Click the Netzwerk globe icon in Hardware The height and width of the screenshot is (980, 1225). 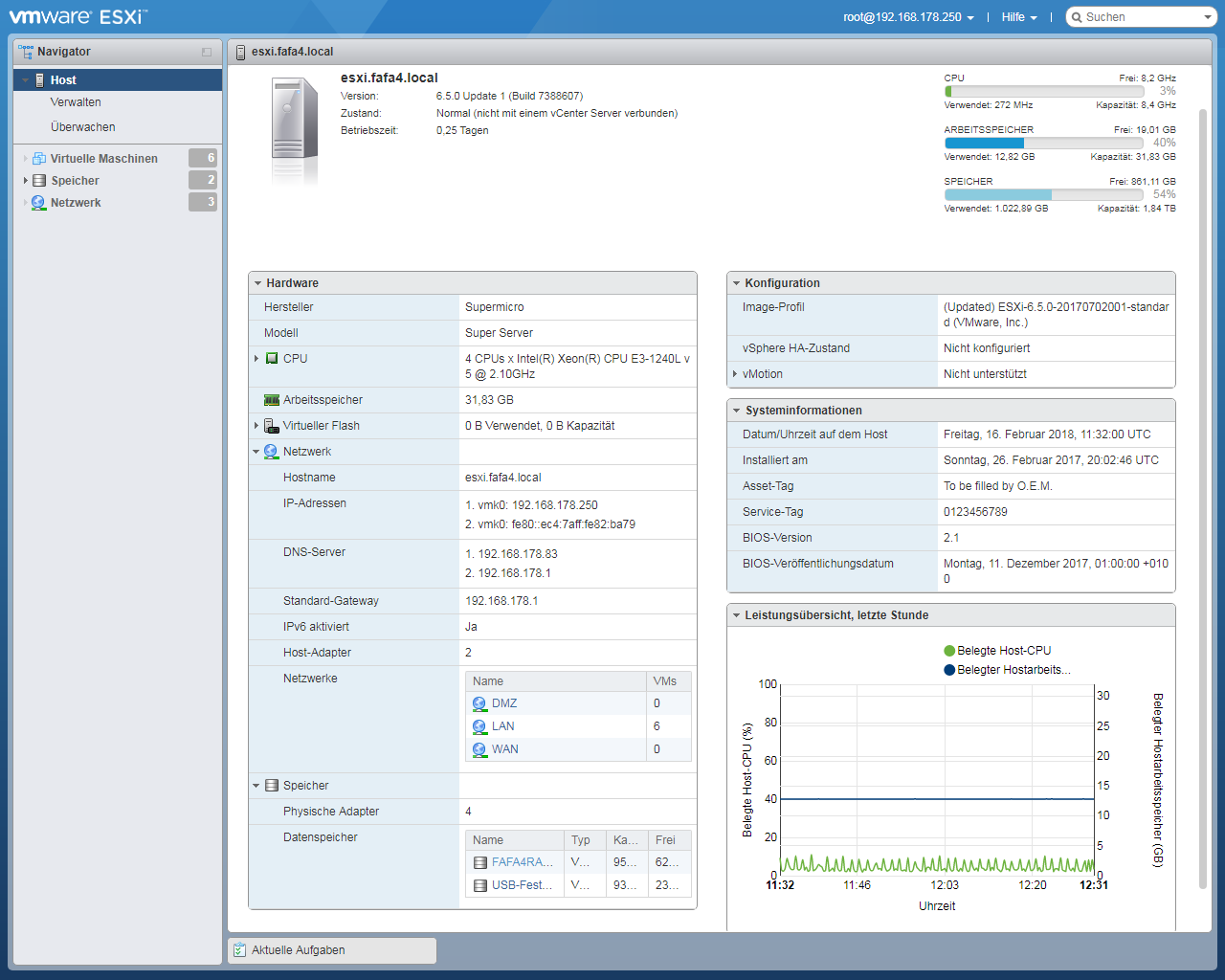(x=271, y=452)
